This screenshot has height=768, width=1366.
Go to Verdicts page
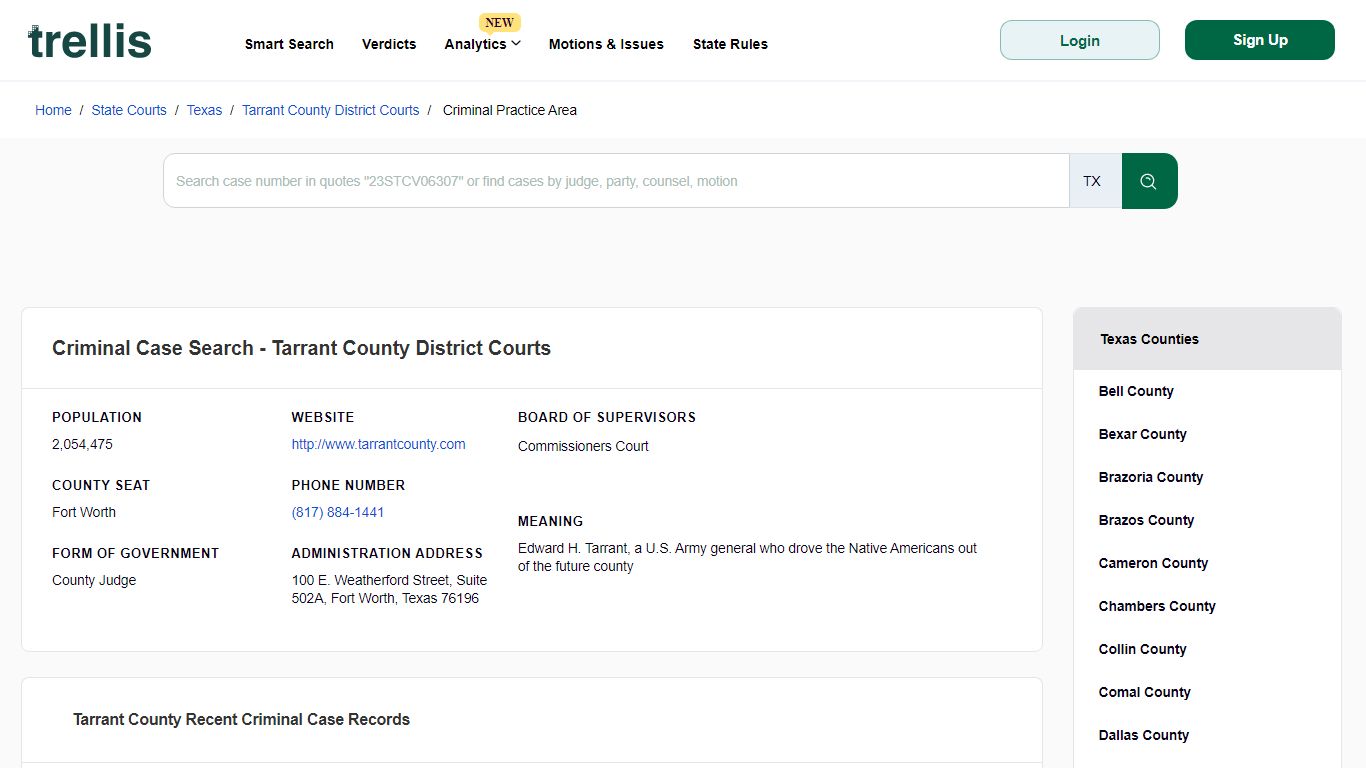389,44
